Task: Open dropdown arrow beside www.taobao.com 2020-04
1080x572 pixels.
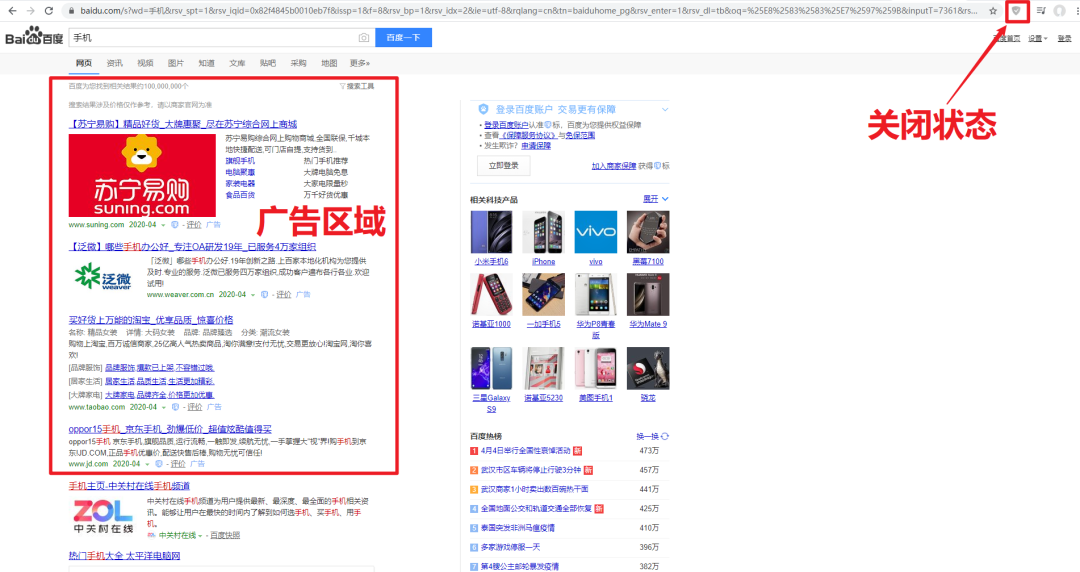Action: click(x=164, y=407)
